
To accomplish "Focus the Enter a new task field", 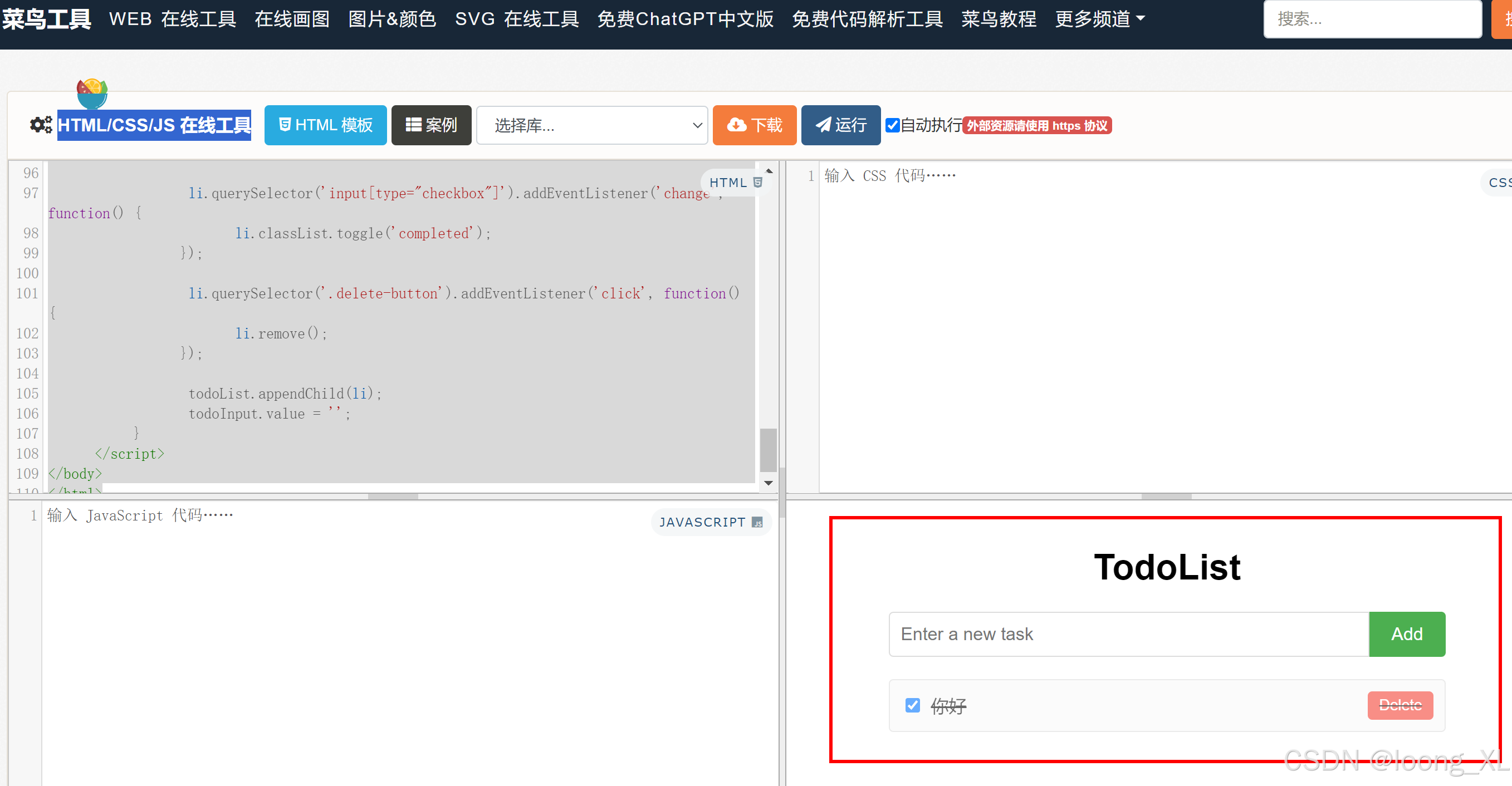I will tap(1128, 634).
